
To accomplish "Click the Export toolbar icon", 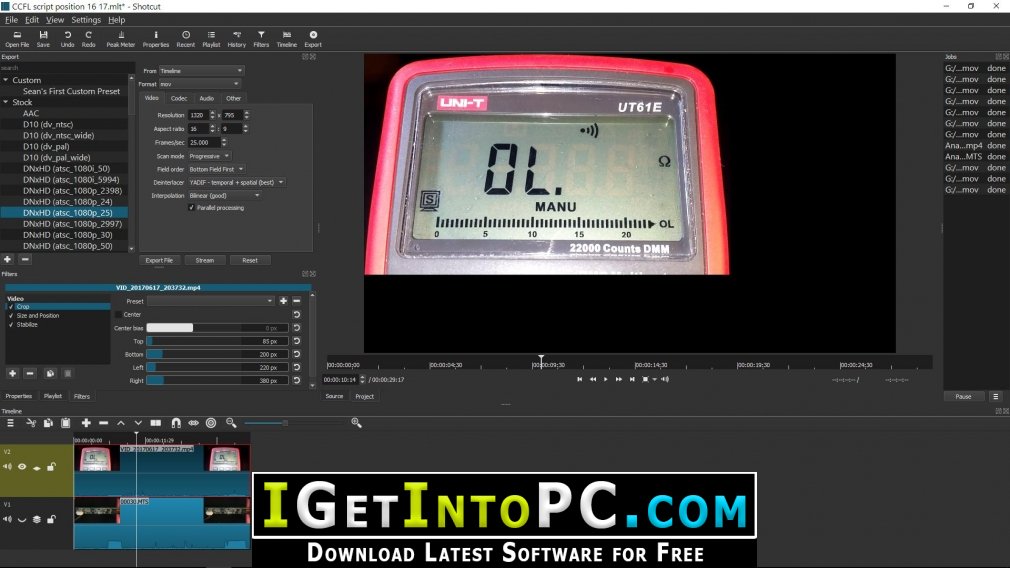I will pyautogui.click(x=313, y=39).
